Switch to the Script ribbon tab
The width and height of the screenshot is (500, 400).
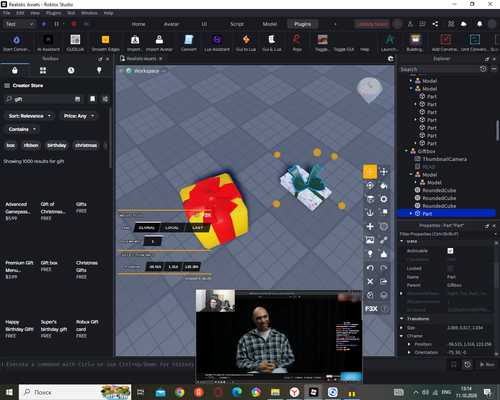(x=237, y=24)
